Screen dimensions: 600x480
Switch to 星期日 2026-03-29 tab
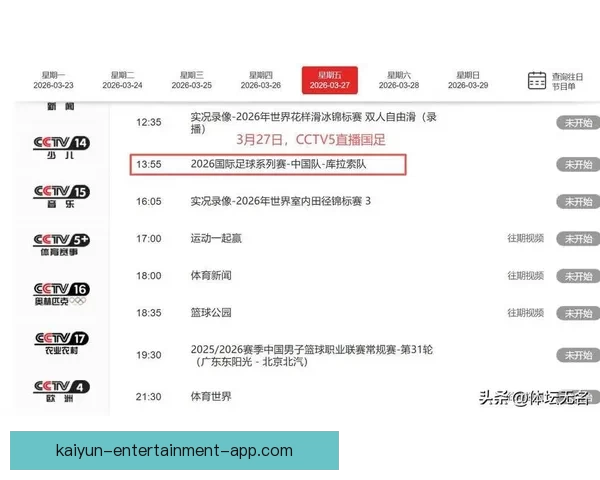[468, 80]
